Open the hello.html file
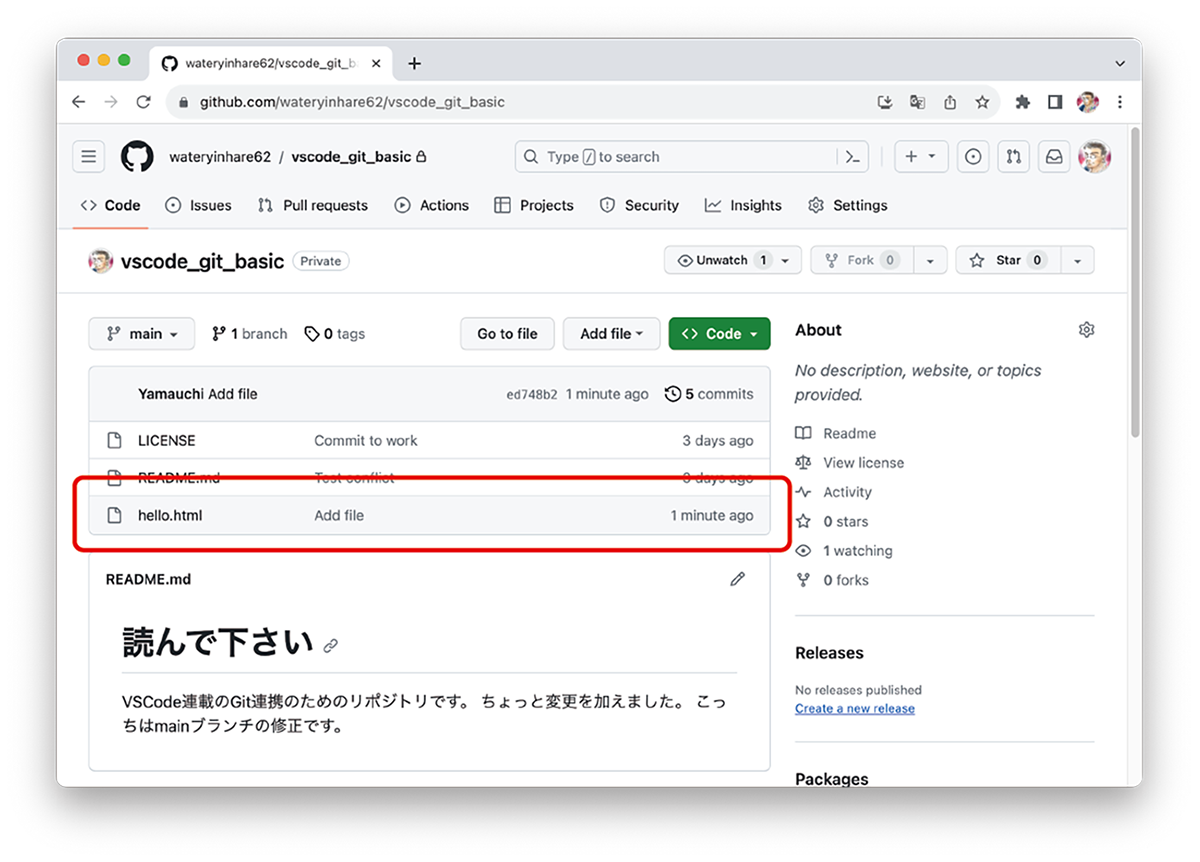 click(x=170, y=516)
